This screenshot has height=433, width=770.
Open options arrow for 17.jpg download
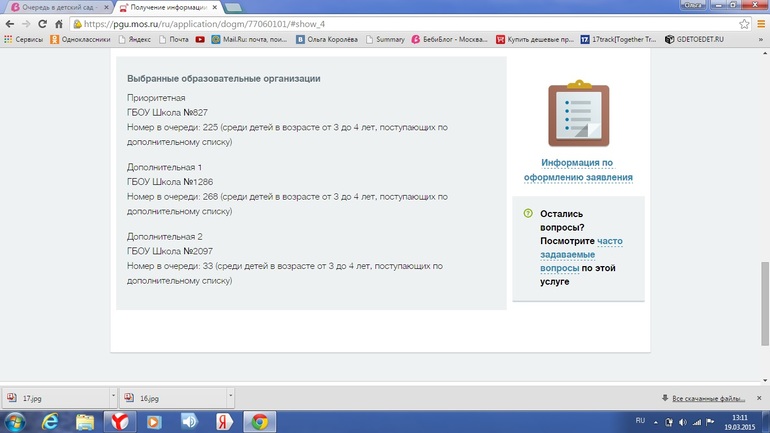pos(113,397)
